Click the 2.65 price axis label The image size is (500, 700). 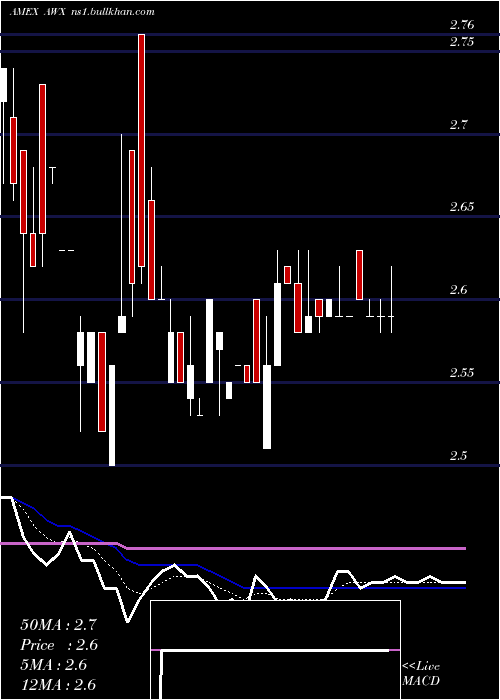point(462,207)
